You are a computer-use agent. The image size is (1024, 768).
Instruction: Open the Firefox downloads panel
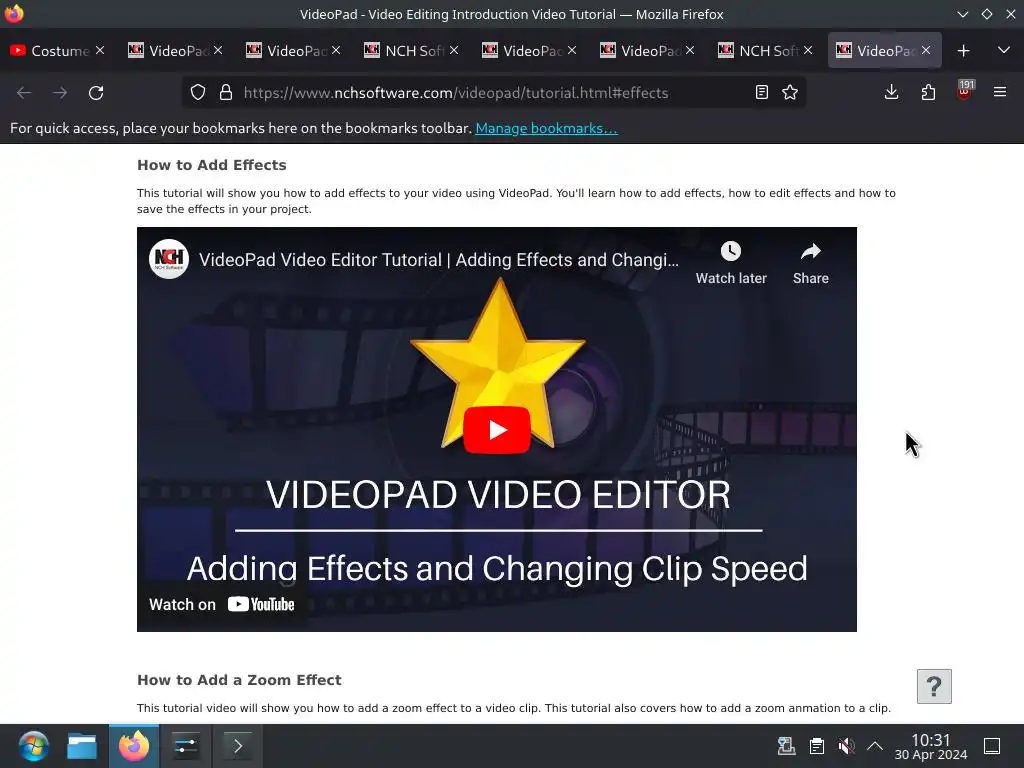click(x=891, y=92)
